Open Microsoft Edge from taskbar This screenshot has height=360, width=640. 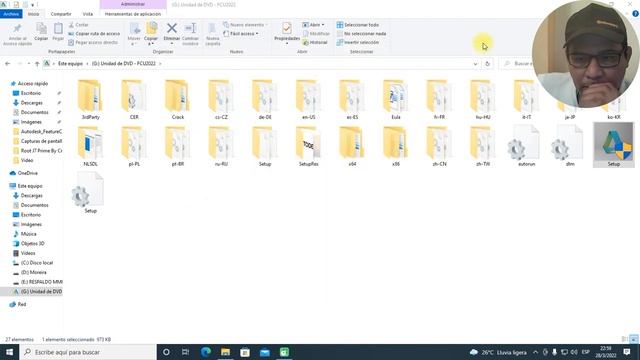tap(206, 352)
